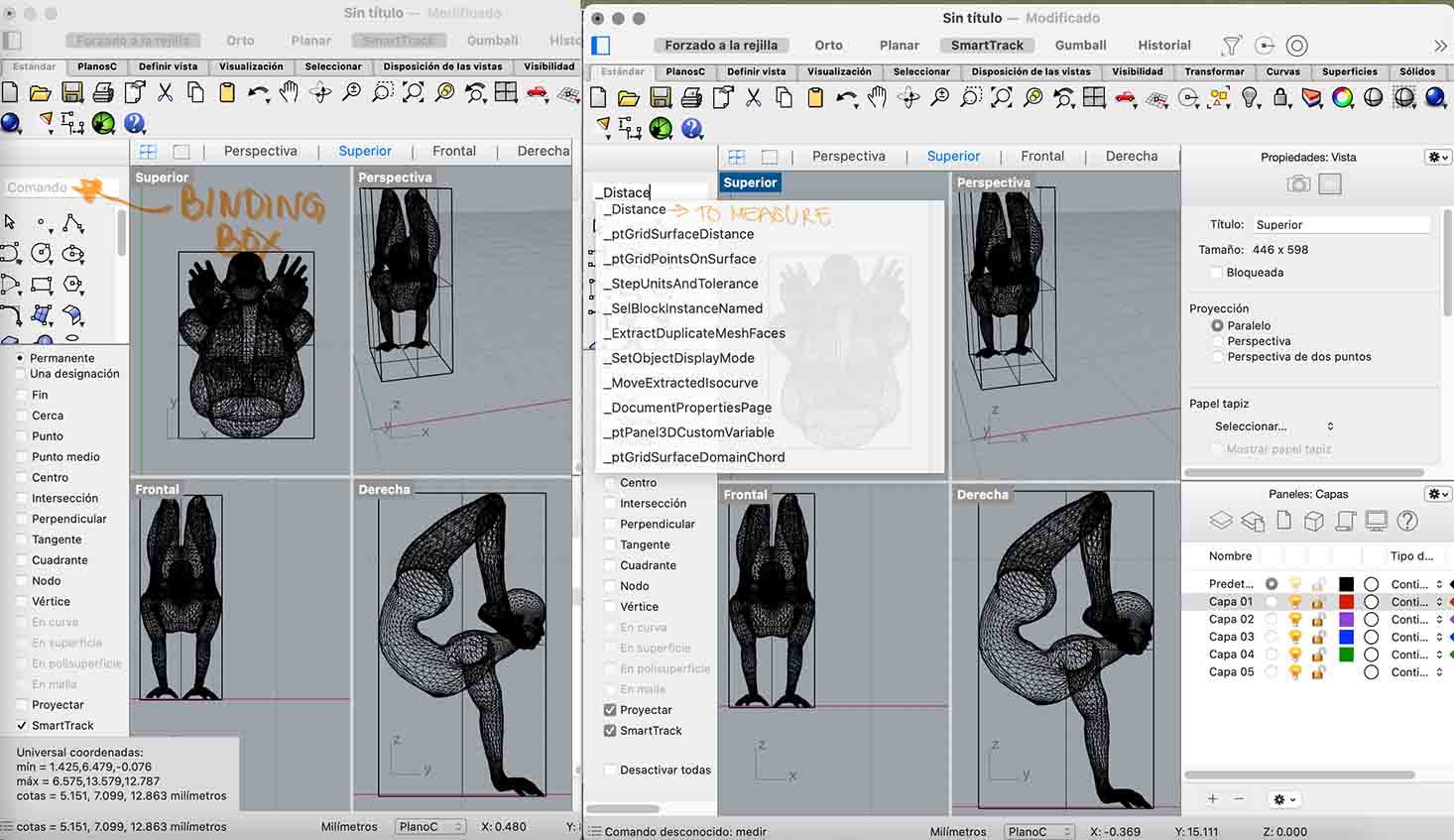
Task: Add new layer with plus button
Action: [1212, 798]
